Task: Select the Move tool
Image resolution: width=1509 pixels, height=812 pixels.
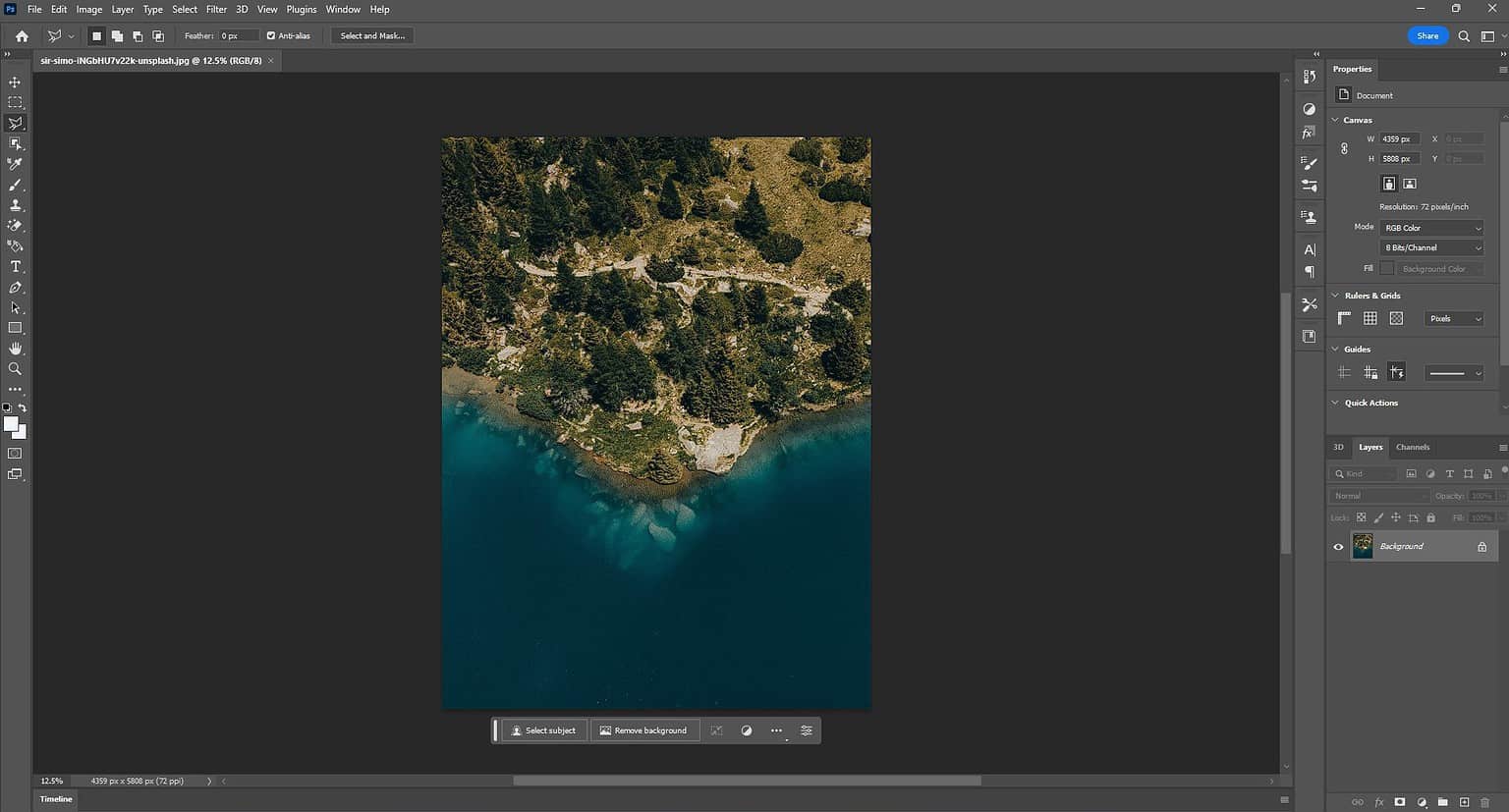Action: click(15, 82)
